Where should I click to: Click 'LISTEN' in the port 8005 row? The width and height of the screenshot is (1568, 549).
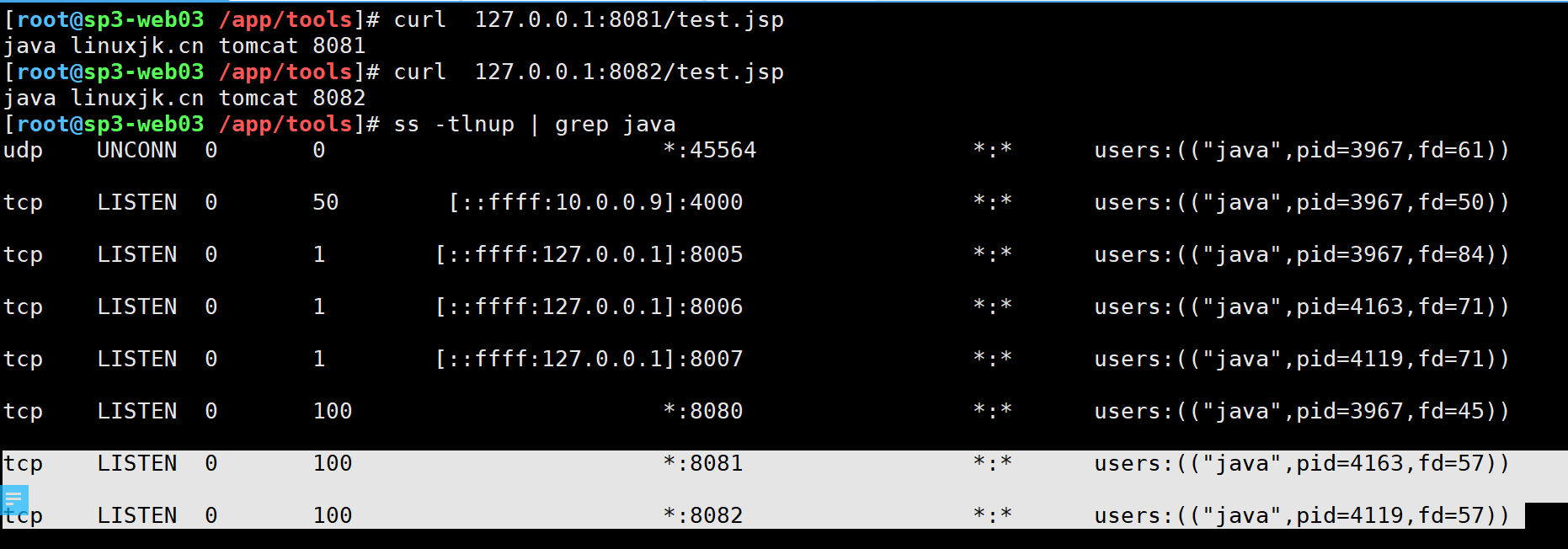pyautogui.click(x=137, y=255)
